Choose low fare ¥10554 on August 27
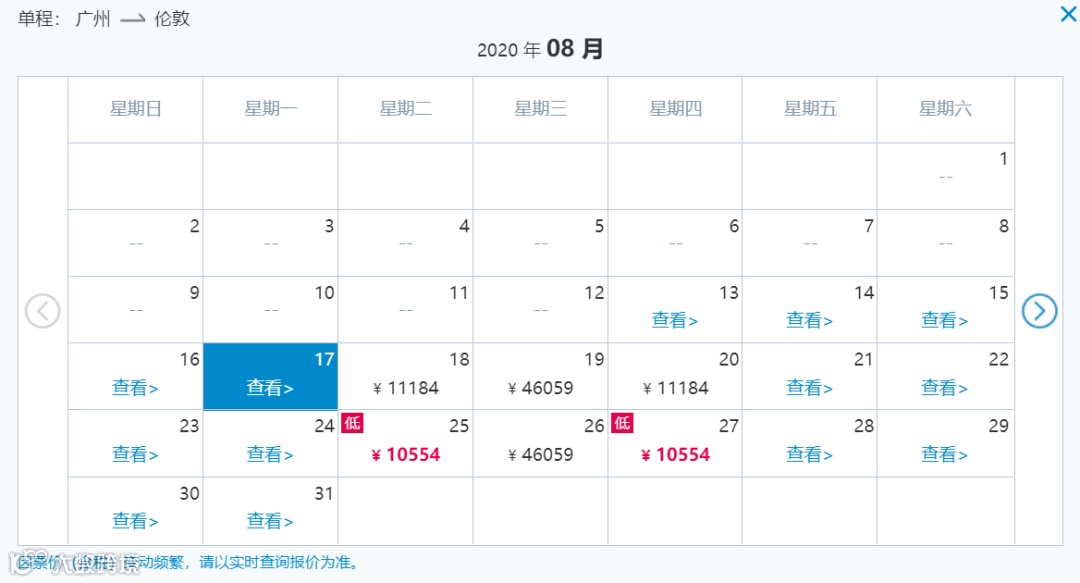The width and height of the screenshot is (1080, 583). click(675, 455)
